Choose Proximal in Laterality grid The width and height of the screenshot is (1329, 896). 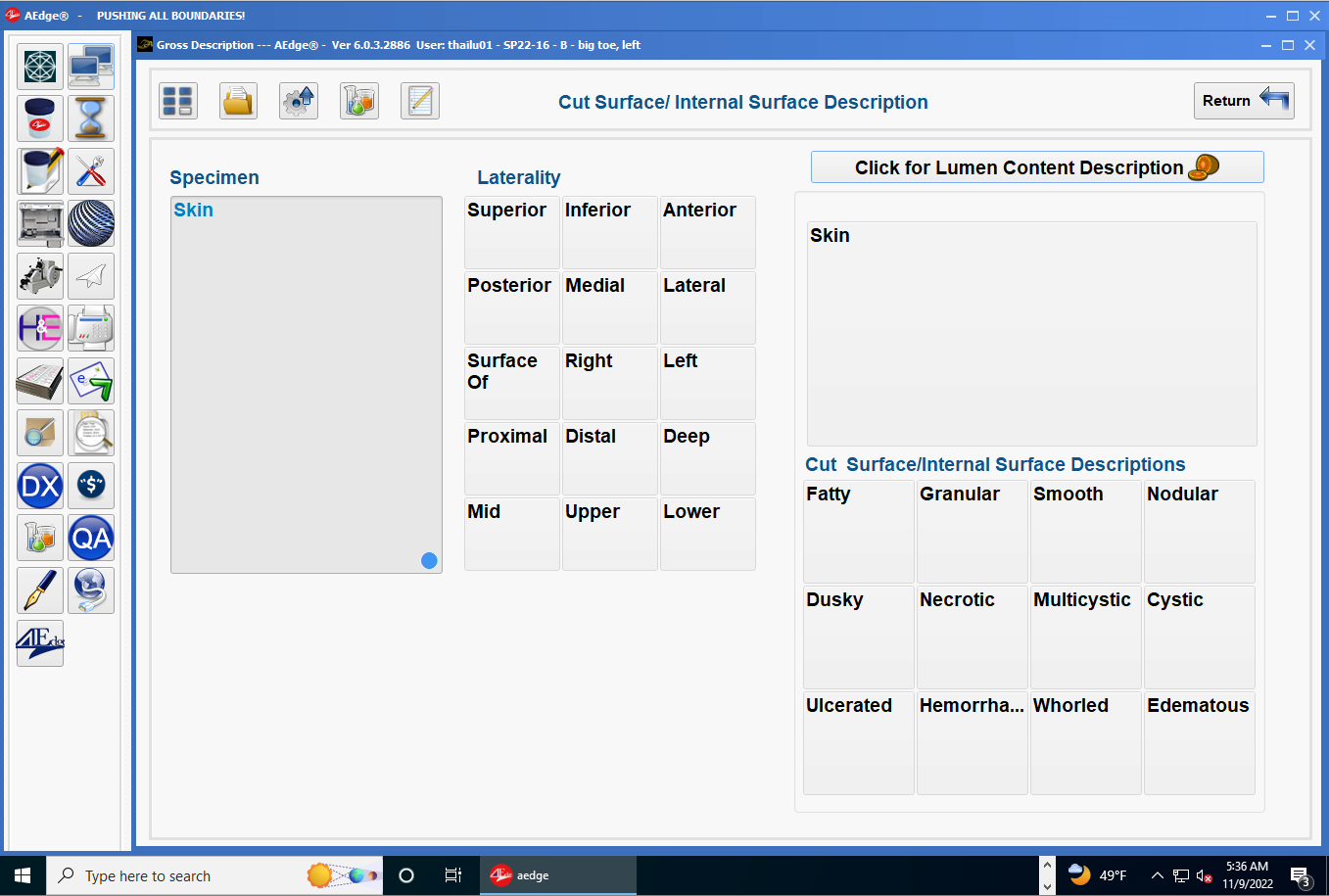[x=512, y=459]
